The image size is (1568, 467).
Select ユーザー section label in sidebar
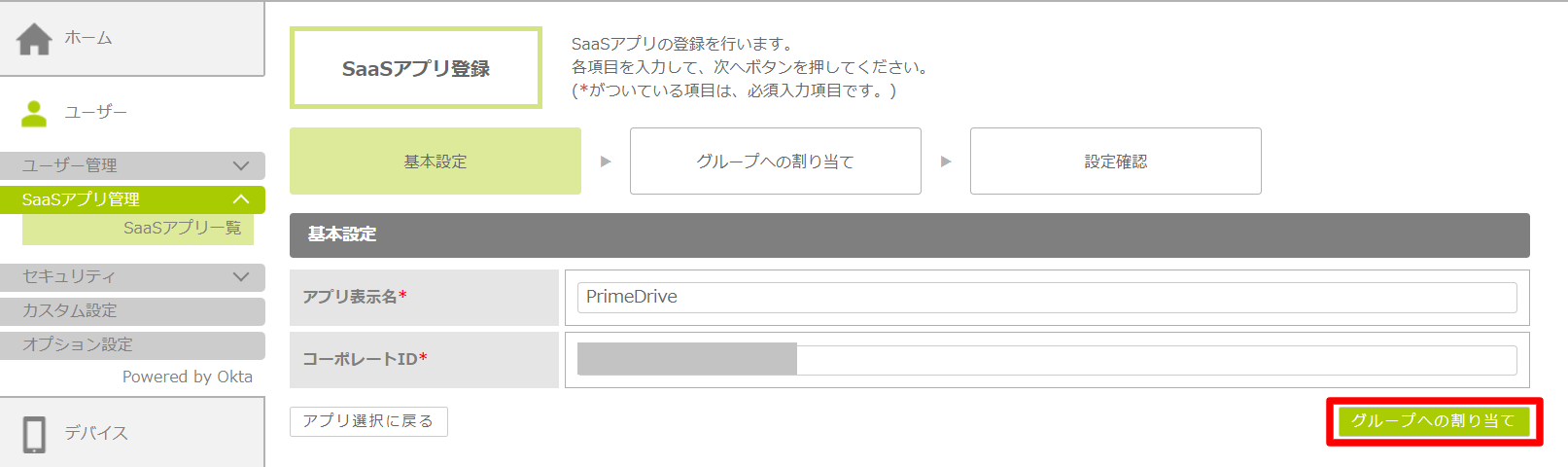point(95,113)
